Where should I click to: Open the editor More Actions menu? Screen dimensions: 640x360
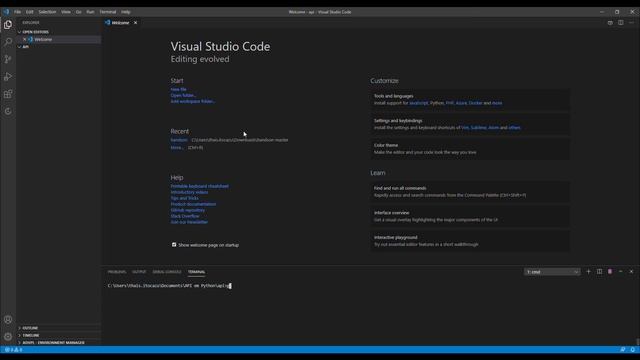click(x=631, y=23)
